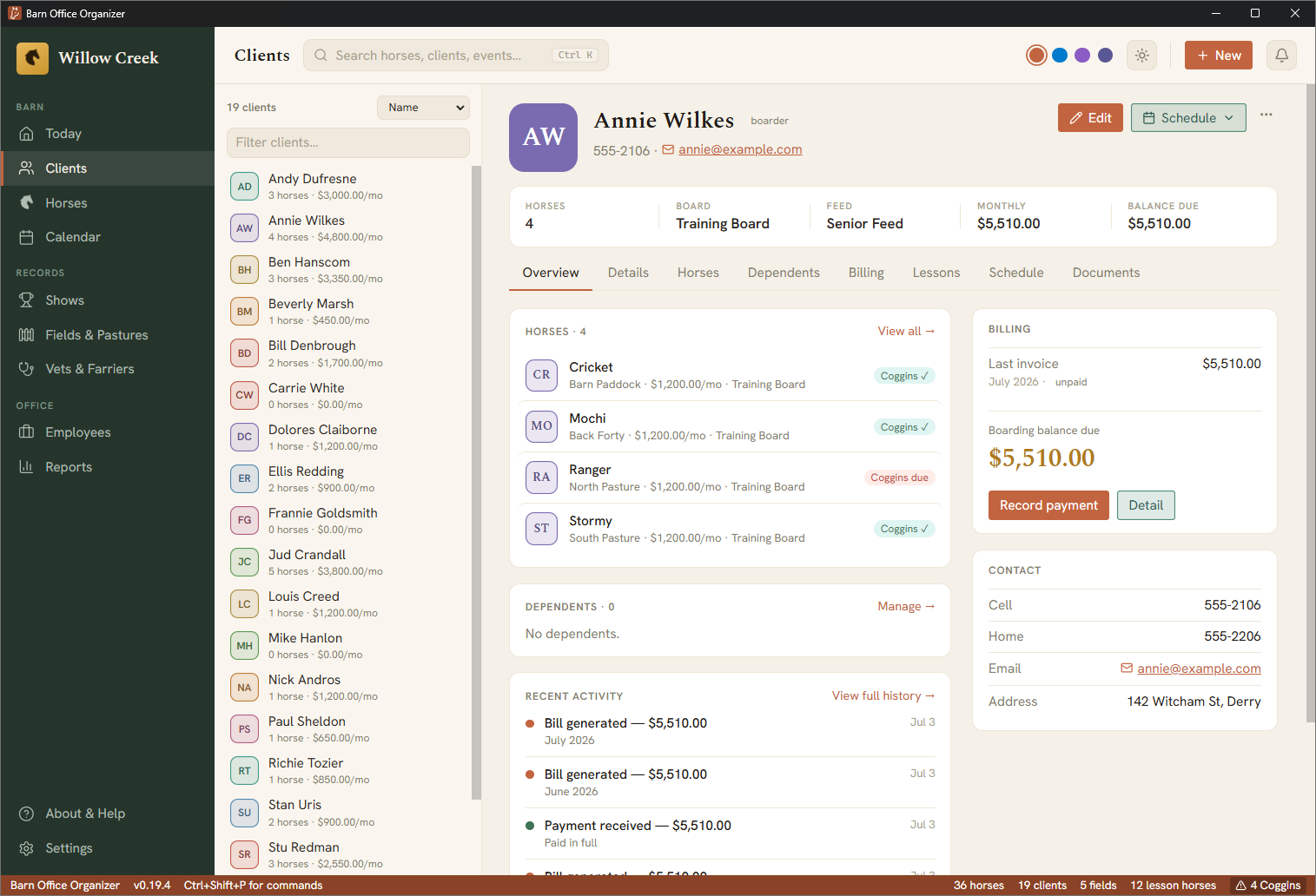
Task: Open Fields & Pastures
Action: click(x=107, y=335)
